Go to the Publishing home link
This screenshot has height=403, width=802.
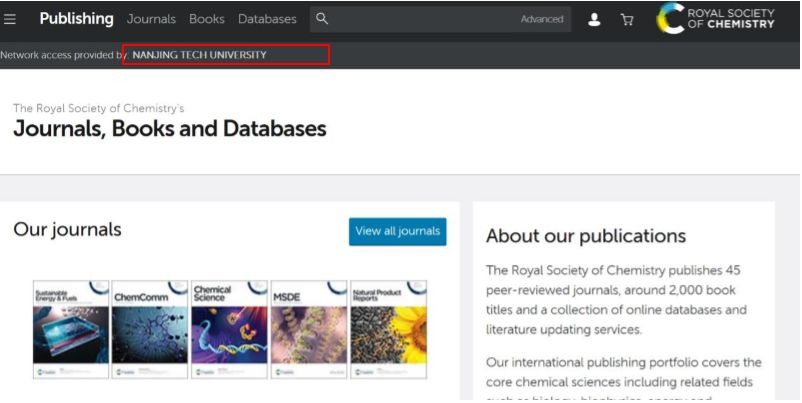click(77, 18)
